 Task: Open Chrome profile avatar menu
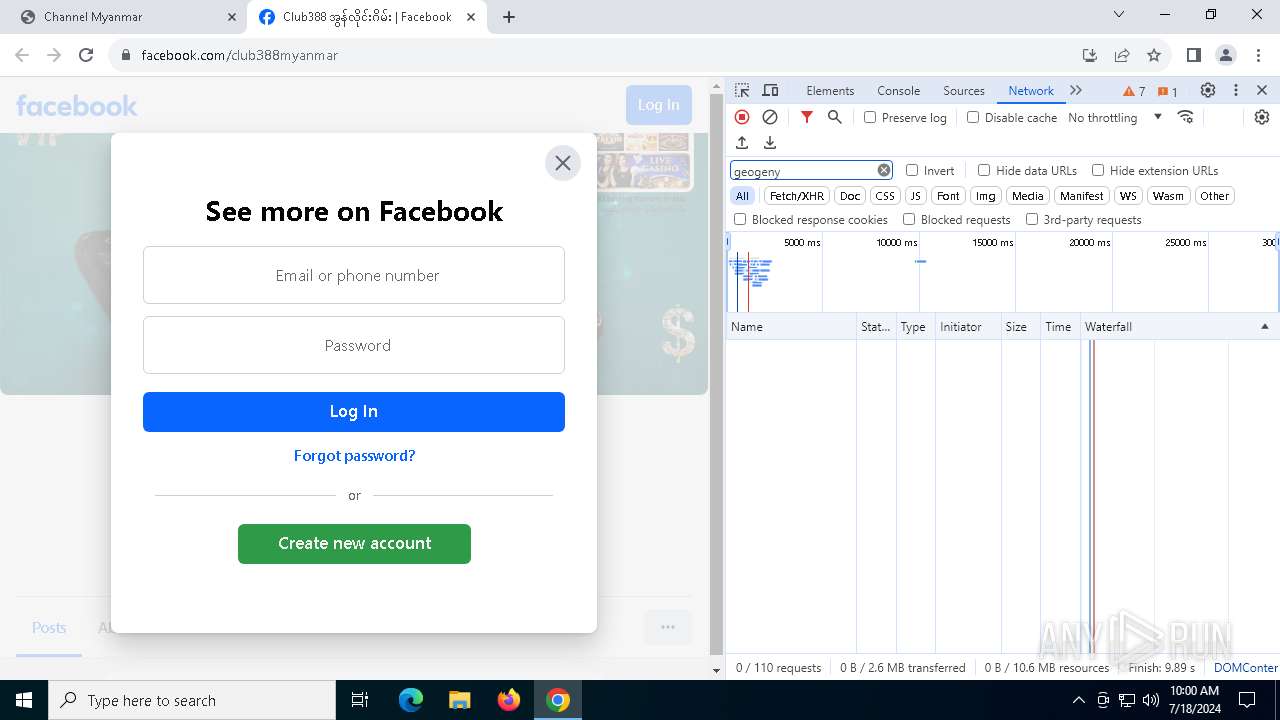click(x=1226, y=55)
